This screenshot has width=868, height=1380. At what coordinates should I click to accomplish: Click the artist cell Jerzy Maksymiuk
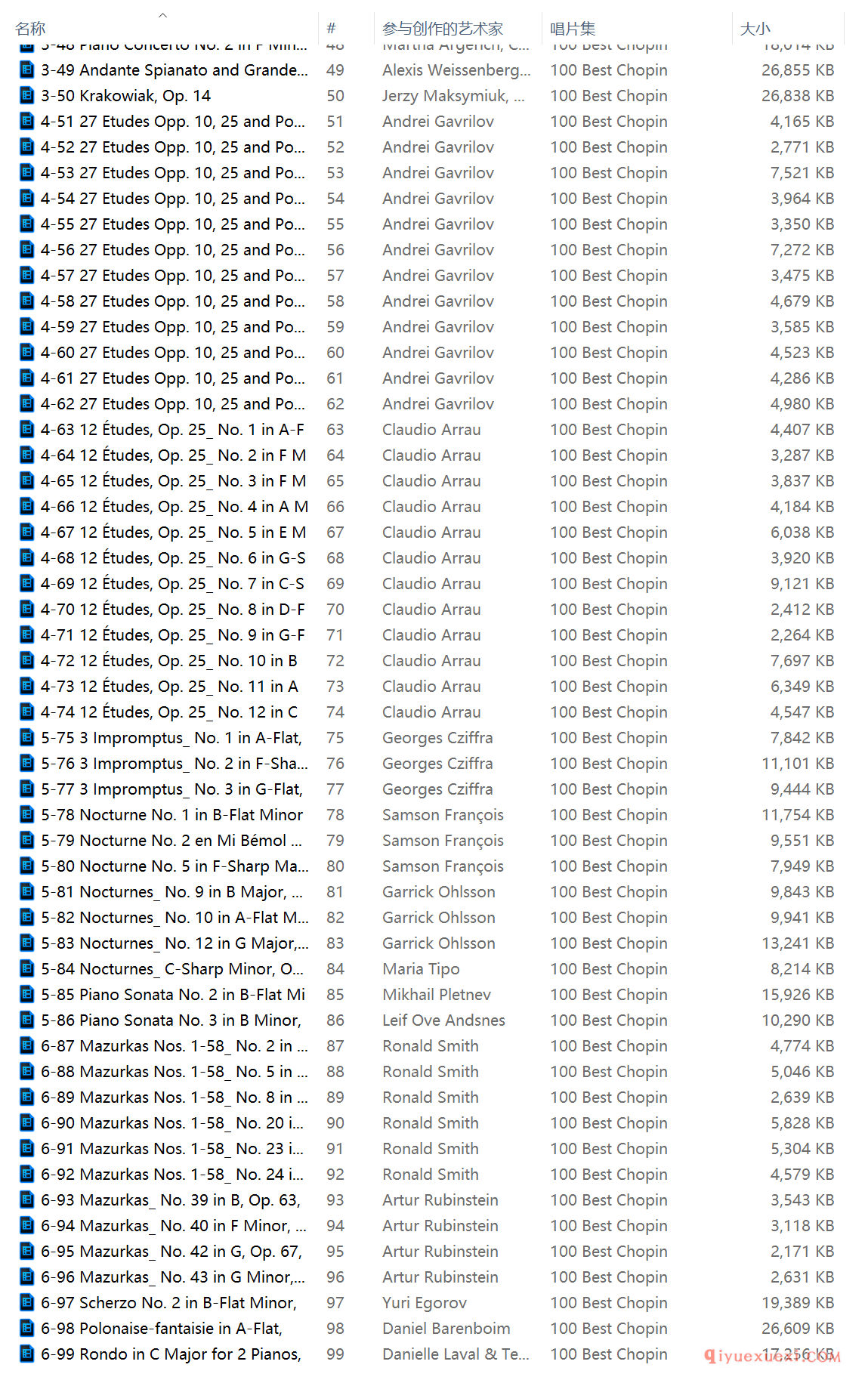point(453,96)
